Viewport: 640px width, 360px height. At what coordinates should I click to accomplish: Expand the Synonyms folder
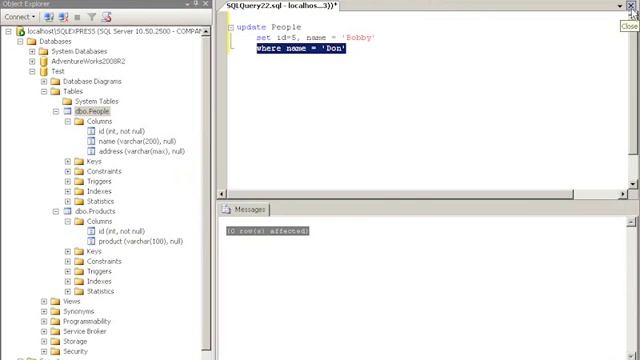coord(44,311)
